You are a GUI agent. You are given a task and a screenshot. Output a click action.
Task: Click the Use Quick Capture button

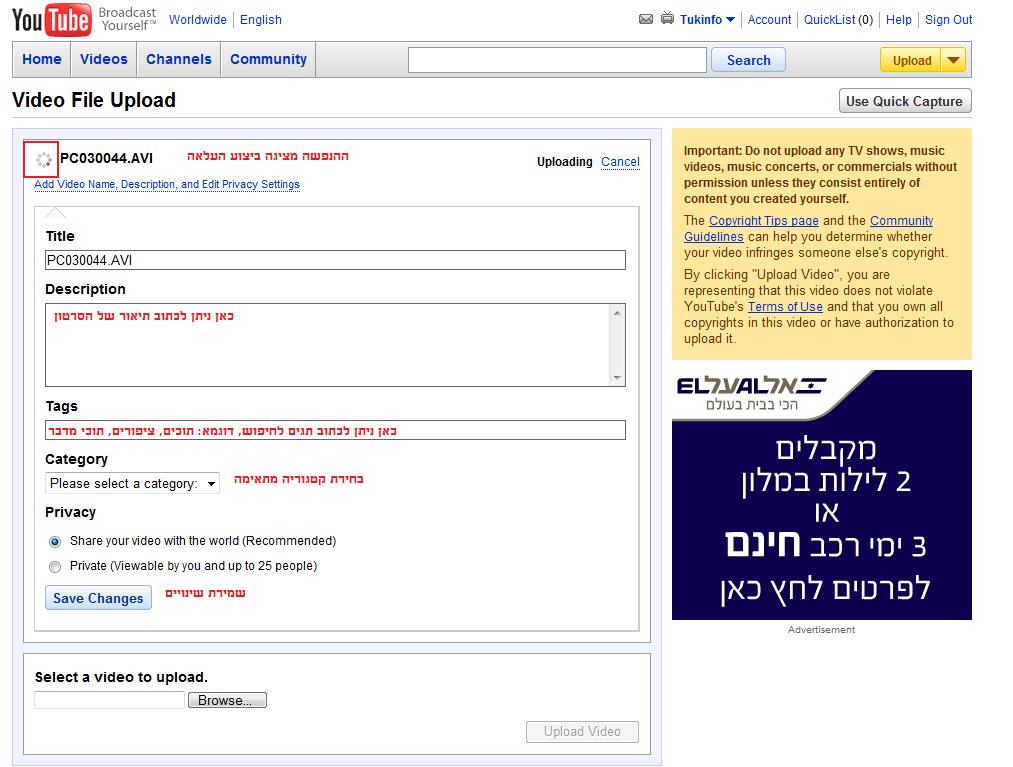coord(904,101)
